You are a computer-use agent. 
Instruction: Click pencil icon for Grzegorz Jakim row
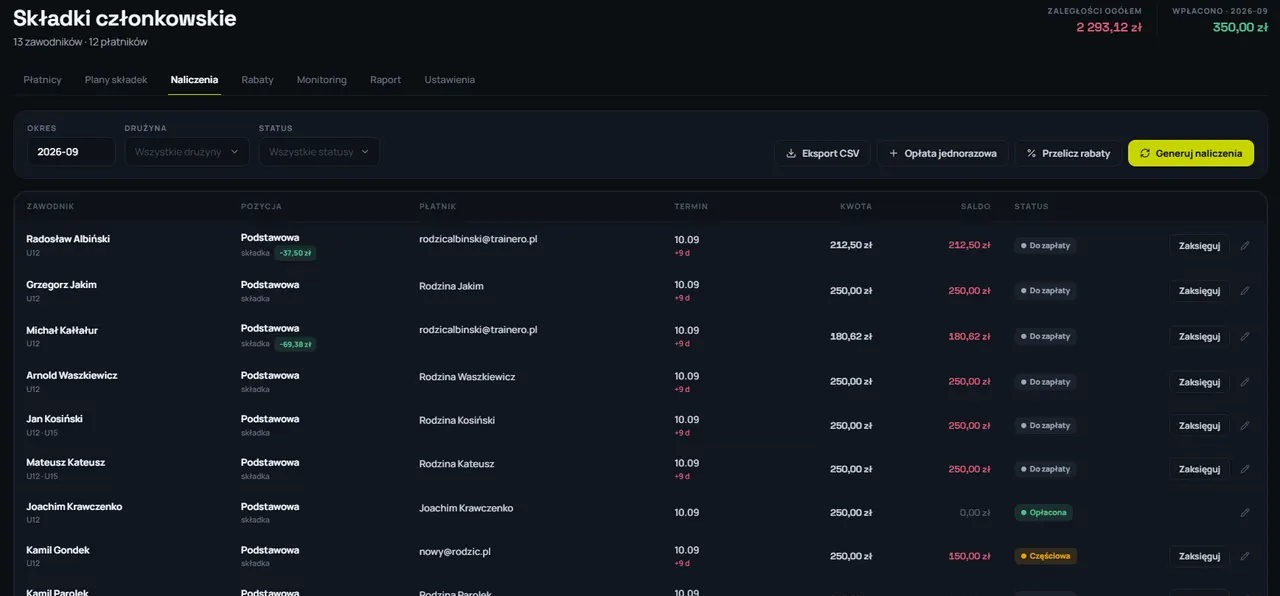click(x=1245, y=291)
